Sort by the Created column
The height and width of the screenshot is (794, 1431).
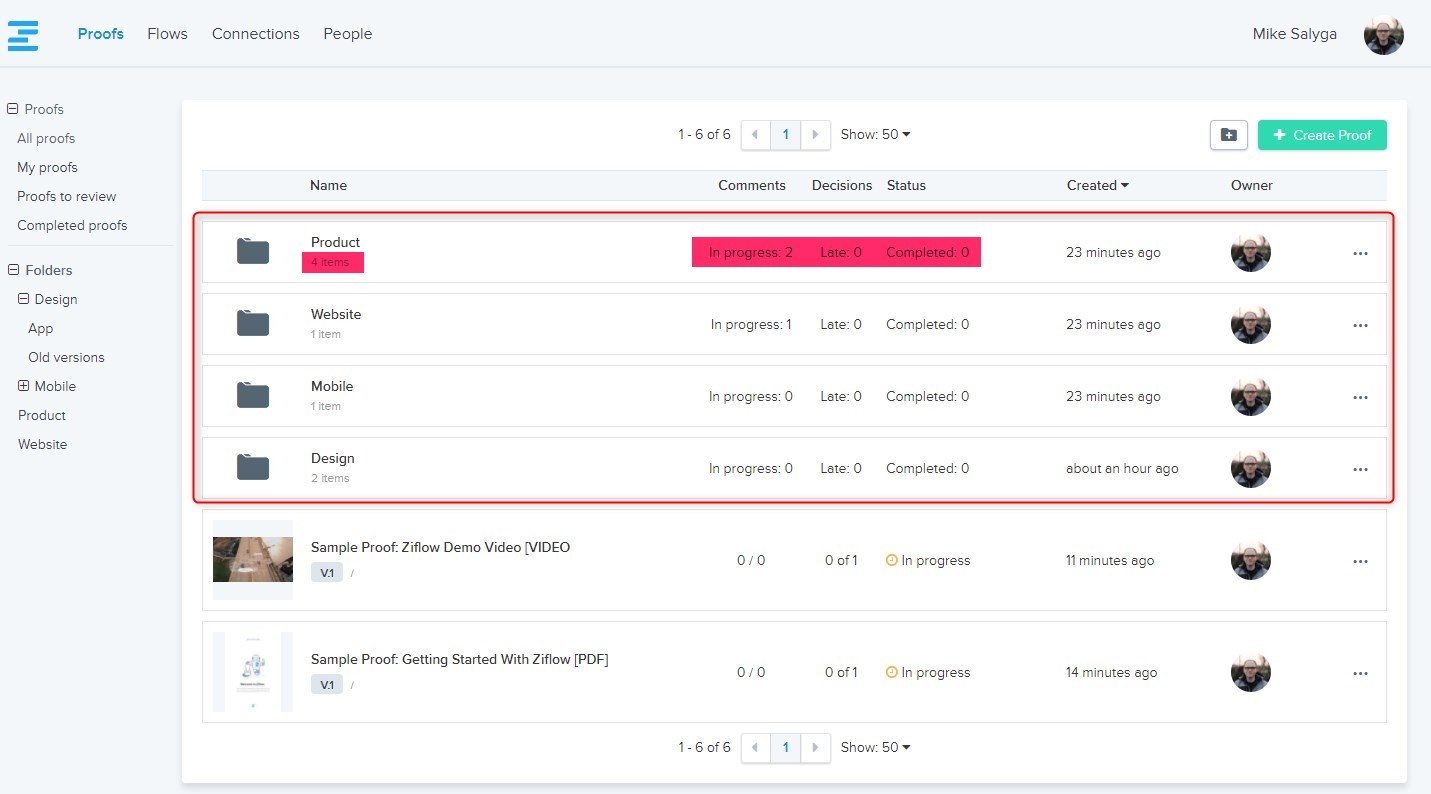click(1097, 185)
